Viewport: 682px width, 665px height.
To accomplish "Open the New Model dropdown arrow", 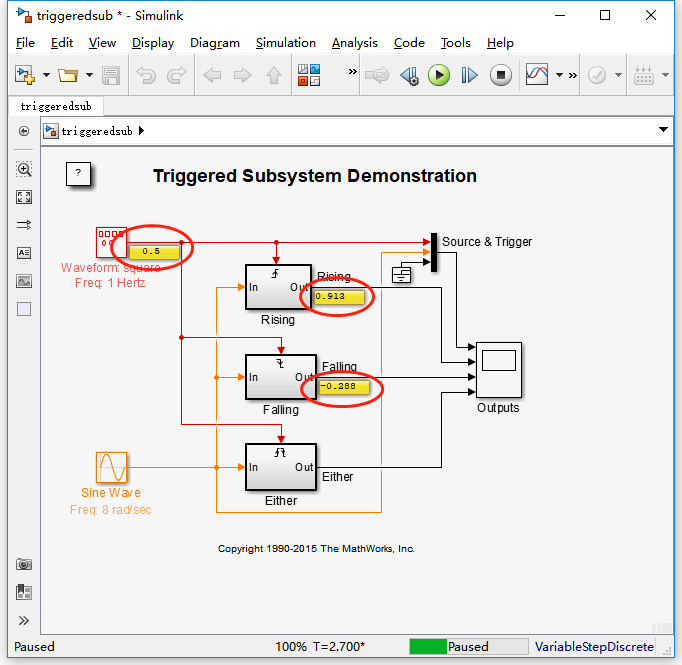I will coord(46,75).
